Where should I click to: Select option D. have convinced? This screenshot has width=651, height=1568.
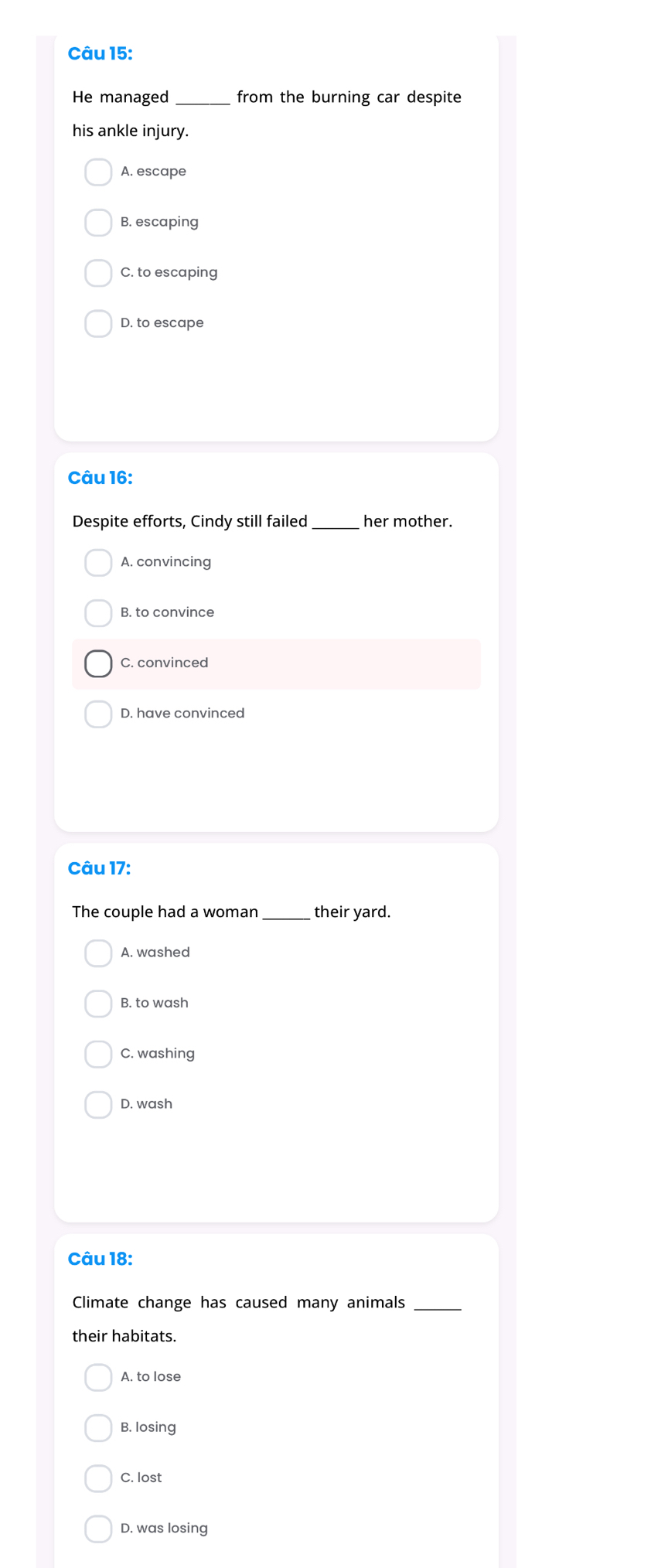point(98,714)
